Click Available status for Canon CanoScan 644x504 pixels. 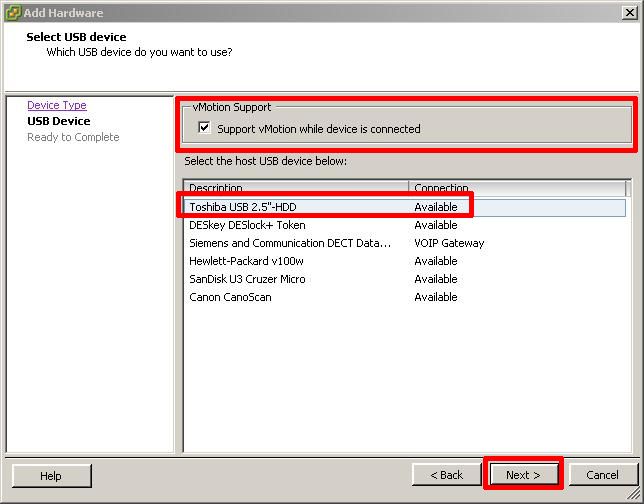[x=436, y=297]
